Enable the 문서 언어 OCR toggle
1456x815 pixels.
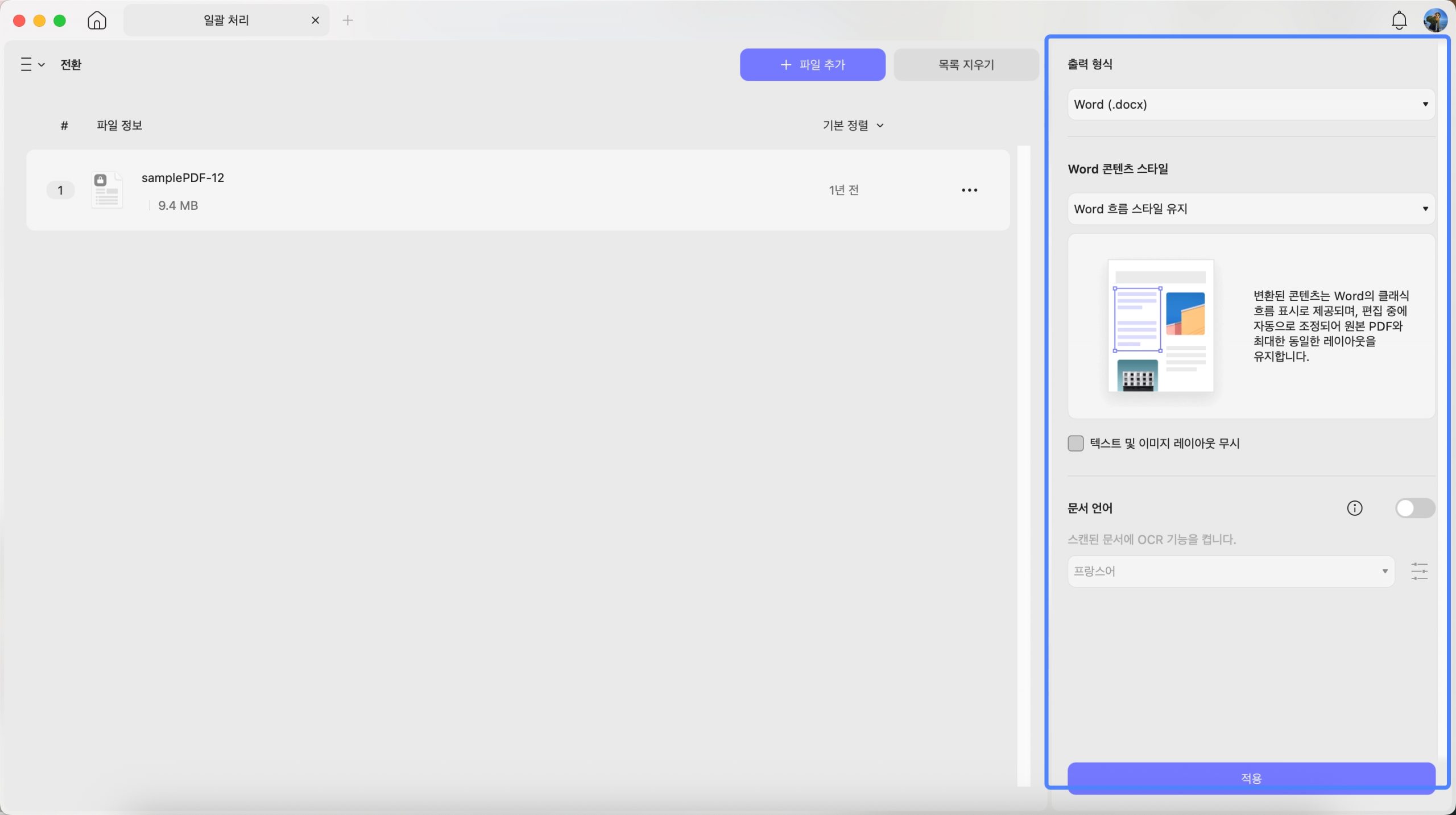tap(1414, 508)
